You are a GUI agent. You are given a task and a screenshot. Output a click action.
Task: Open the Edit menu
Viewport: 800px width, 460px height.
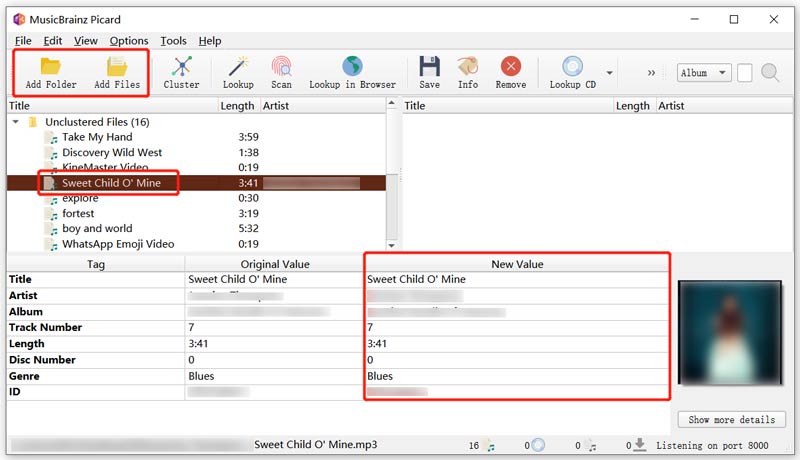pos(53,41)
